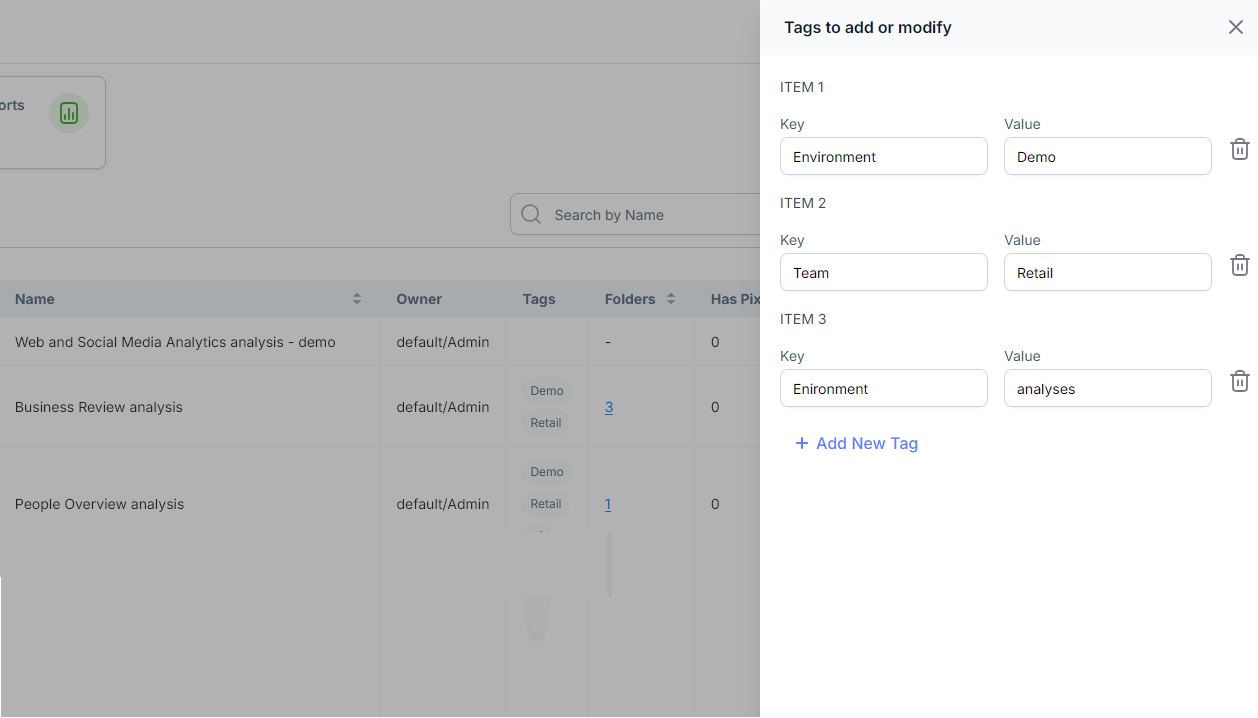Click the Retail tag on People Overview analysis
This screenshot has height=718, width=1258.
click(546, 504)
